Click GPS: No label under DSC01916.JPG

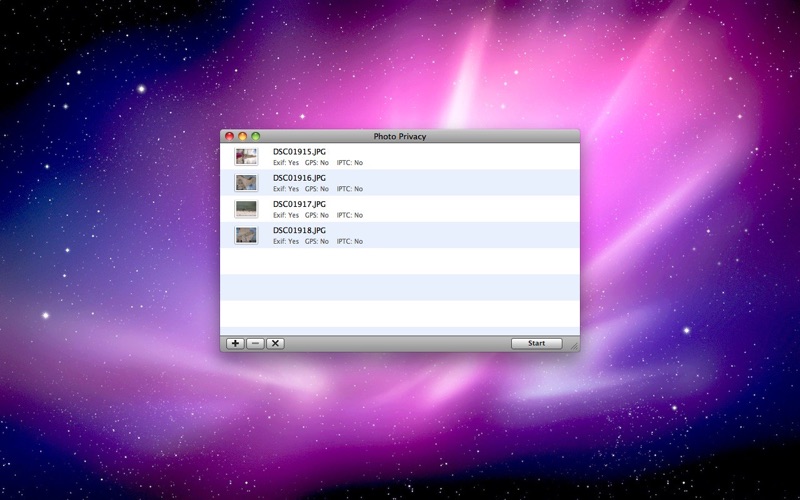point(317,189)
